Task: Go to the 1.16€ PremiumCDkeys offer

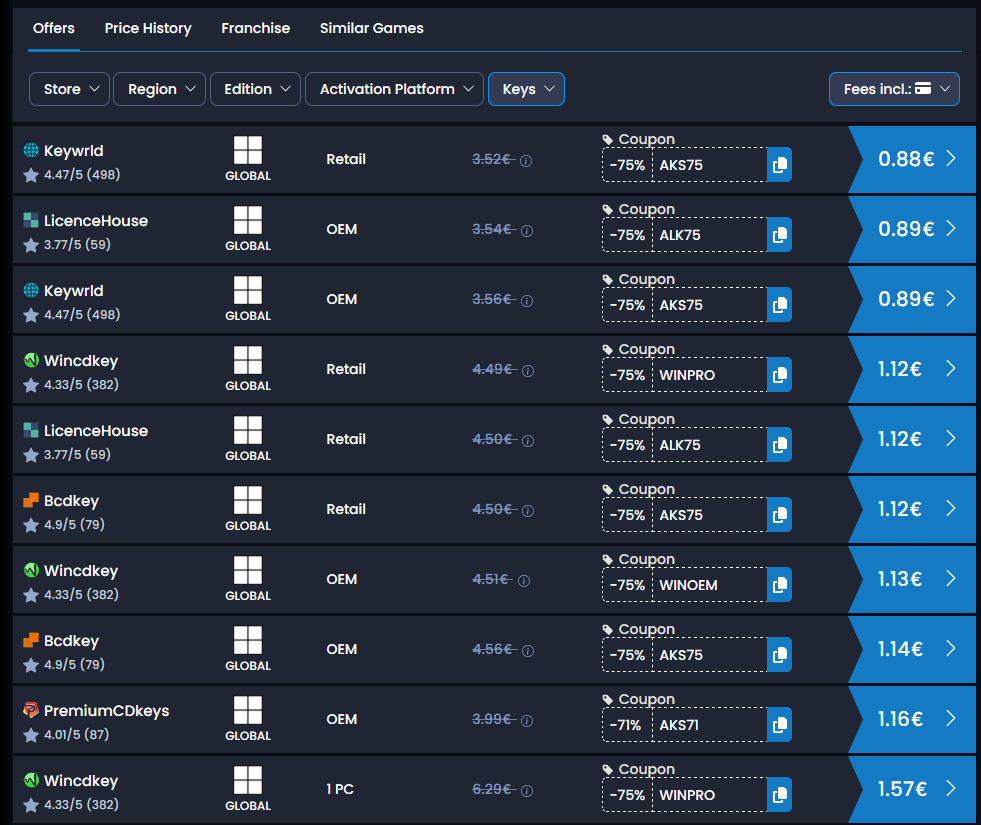Action: click(x=912, y=719)
